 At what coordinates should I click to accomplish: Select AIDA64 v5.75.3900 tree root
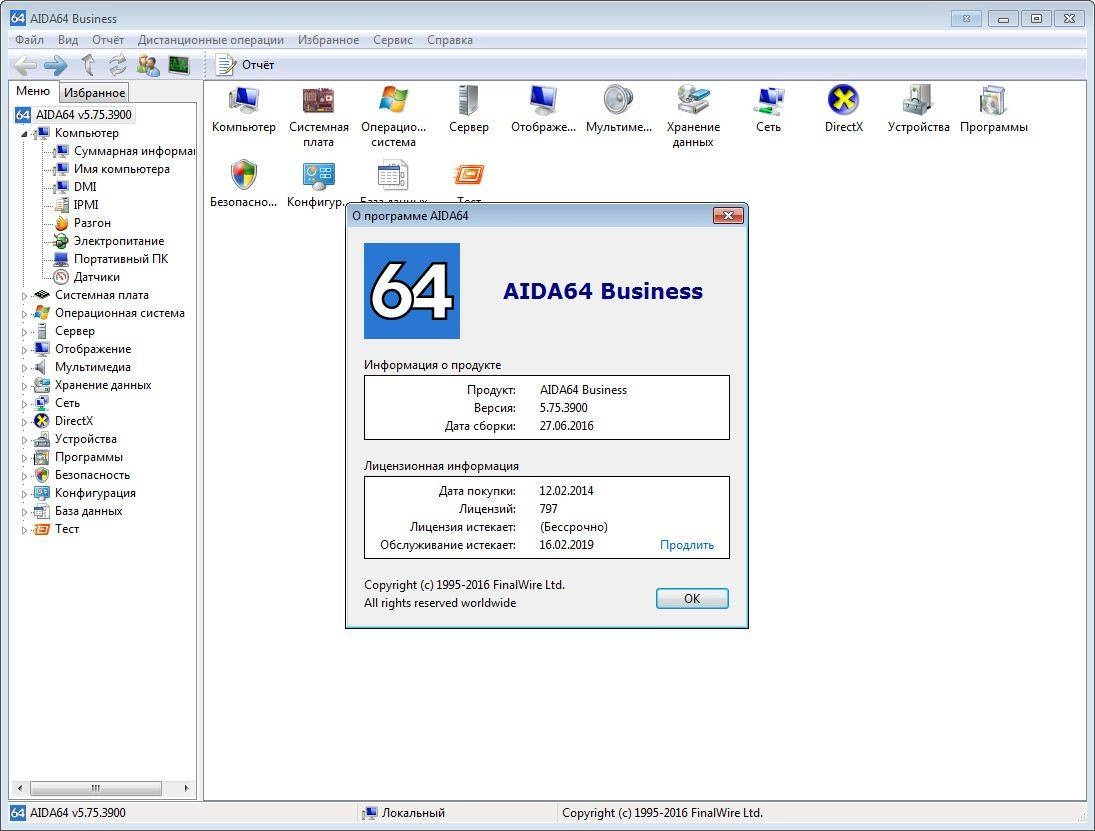tap(73, 115)
